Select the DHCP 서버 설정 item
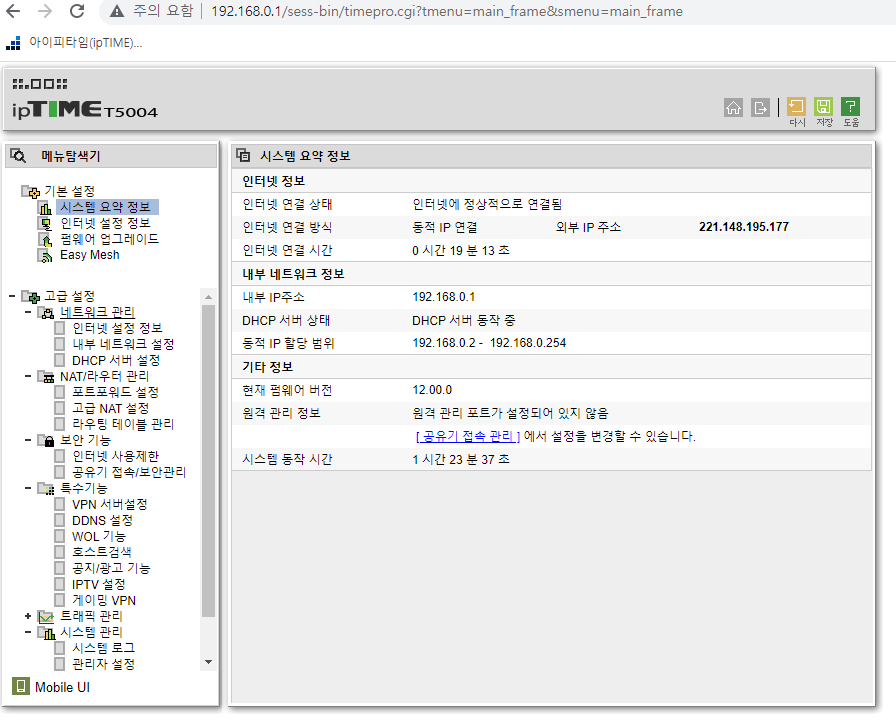The image size is (896, 724). [116, 360]
